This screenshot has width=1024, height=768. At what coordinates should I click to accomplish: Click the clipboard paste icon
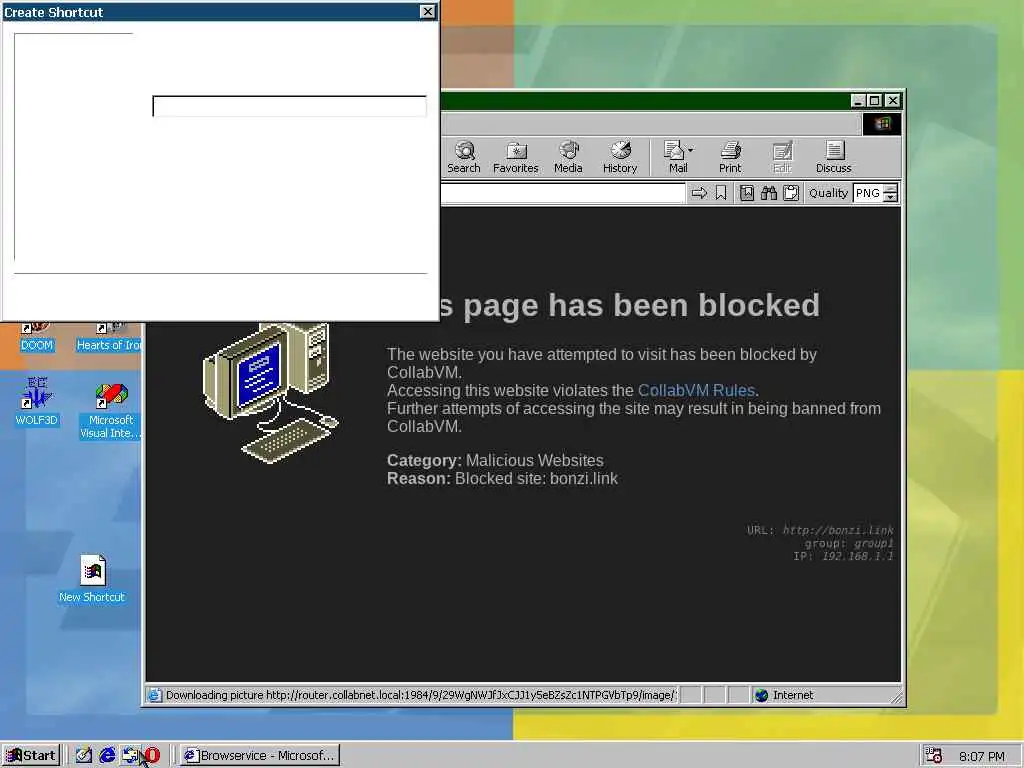tap(791, 193)
